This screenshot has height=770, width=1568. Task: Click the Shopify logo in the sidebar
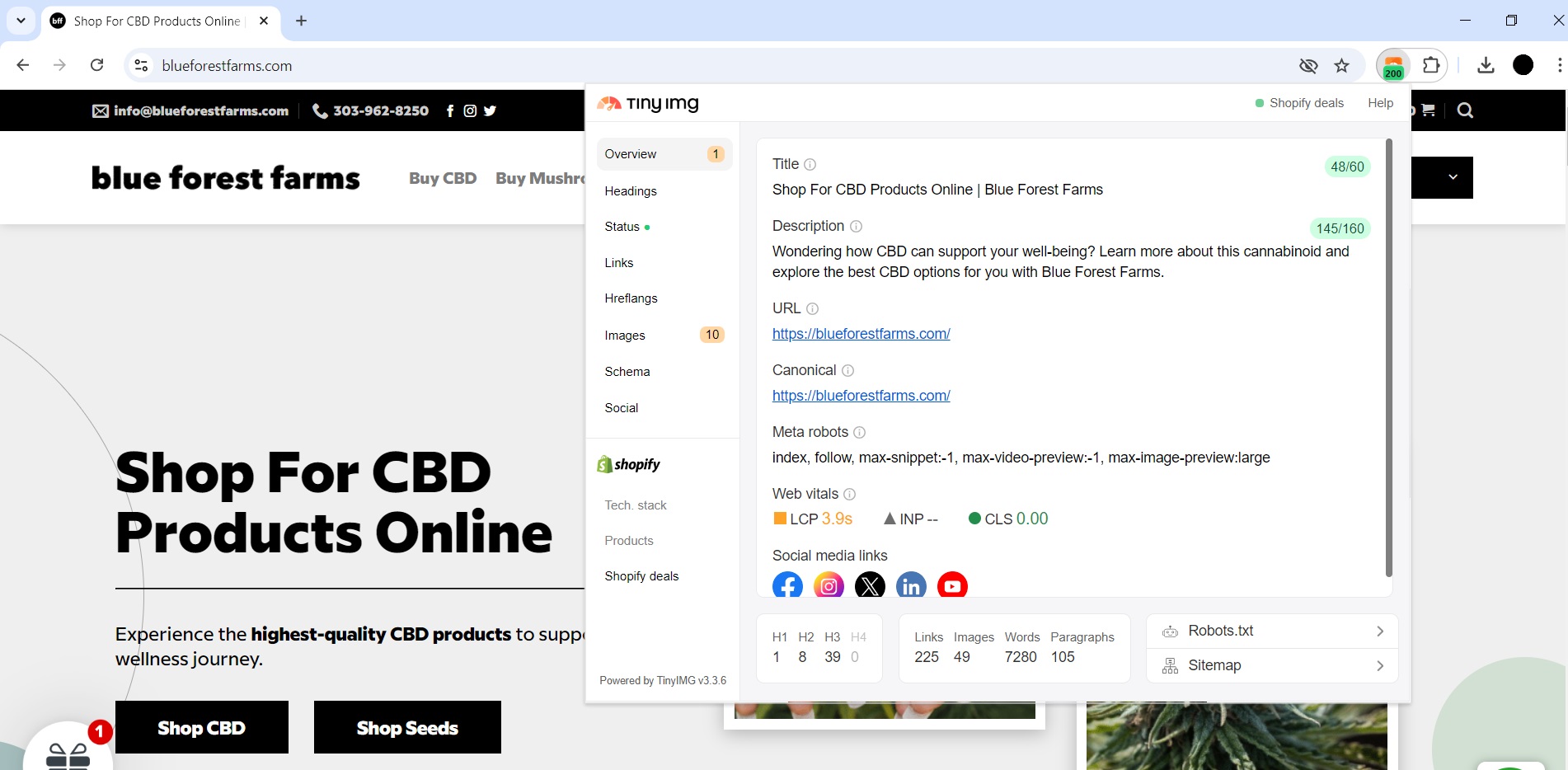pyautogui.click(x=630, y=463)
